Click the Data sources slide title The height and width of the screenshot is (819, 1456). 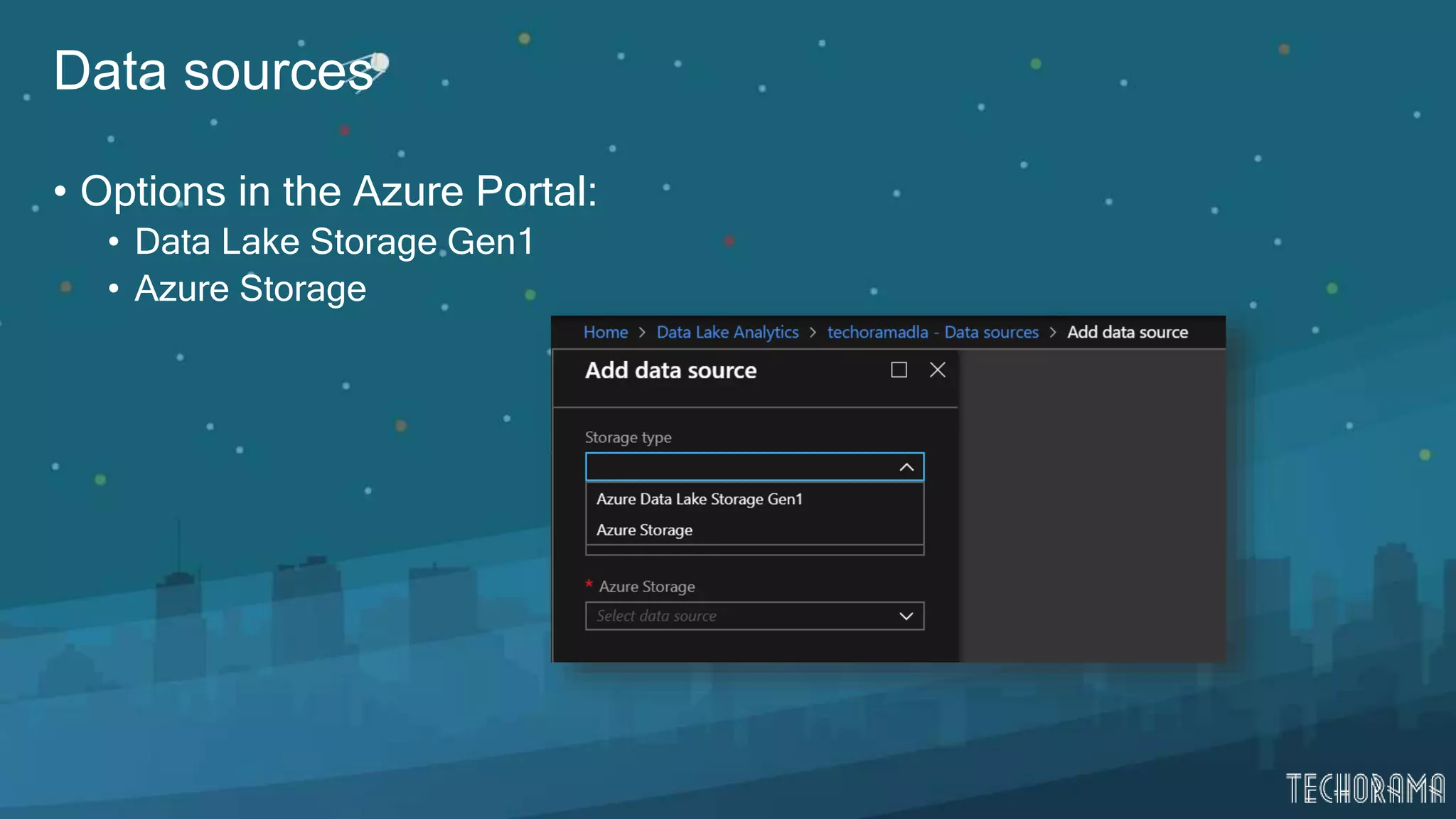click(213, 71)
